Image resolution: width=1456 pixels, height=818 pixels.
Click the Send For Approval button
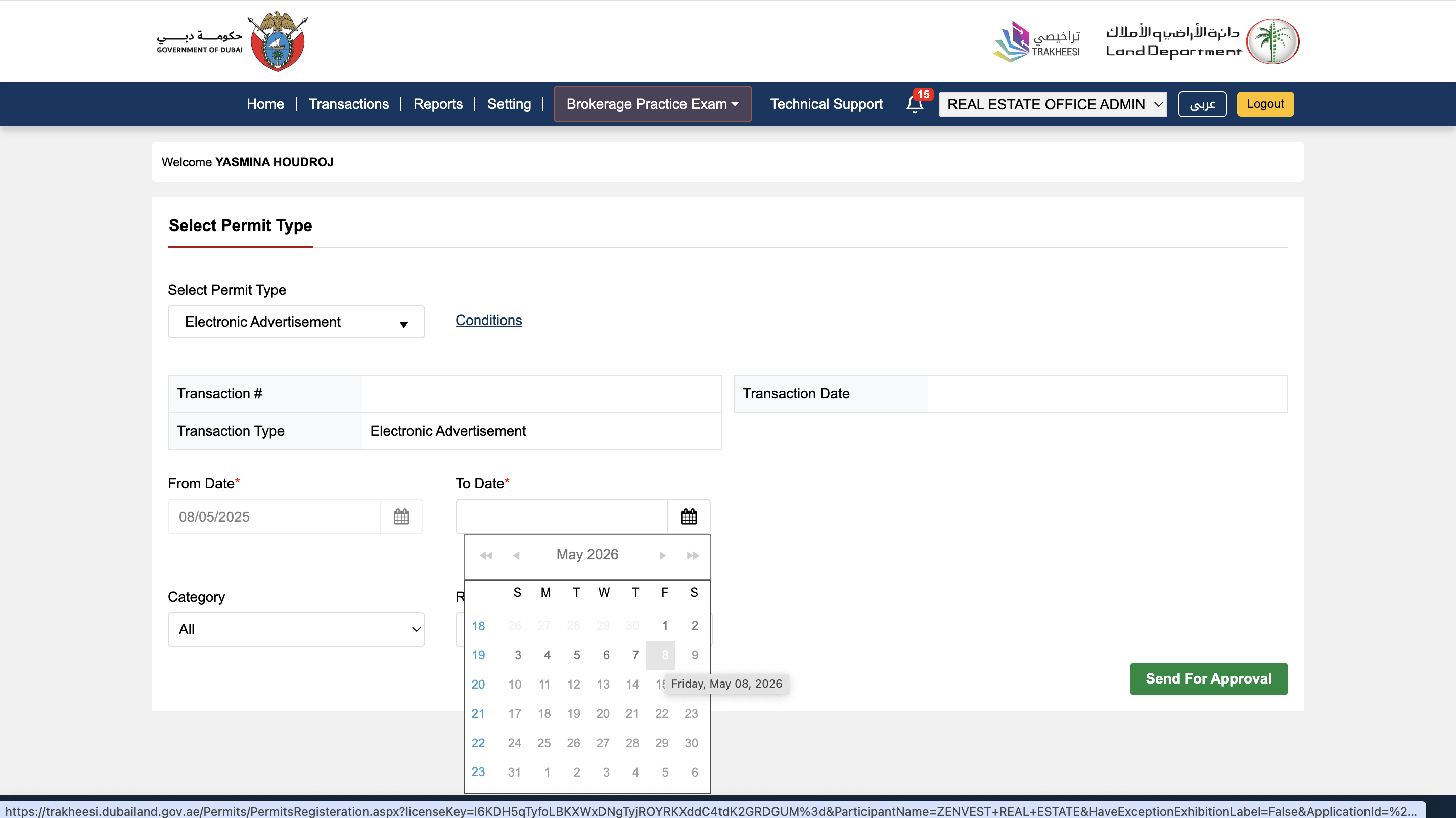coord(1208,679)
